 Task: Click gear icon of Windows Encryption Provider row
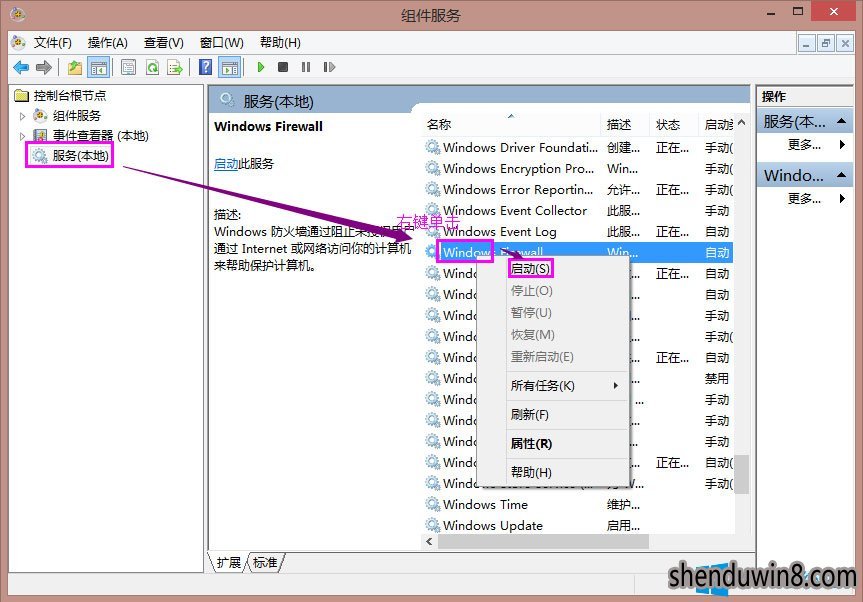(433, 168)
